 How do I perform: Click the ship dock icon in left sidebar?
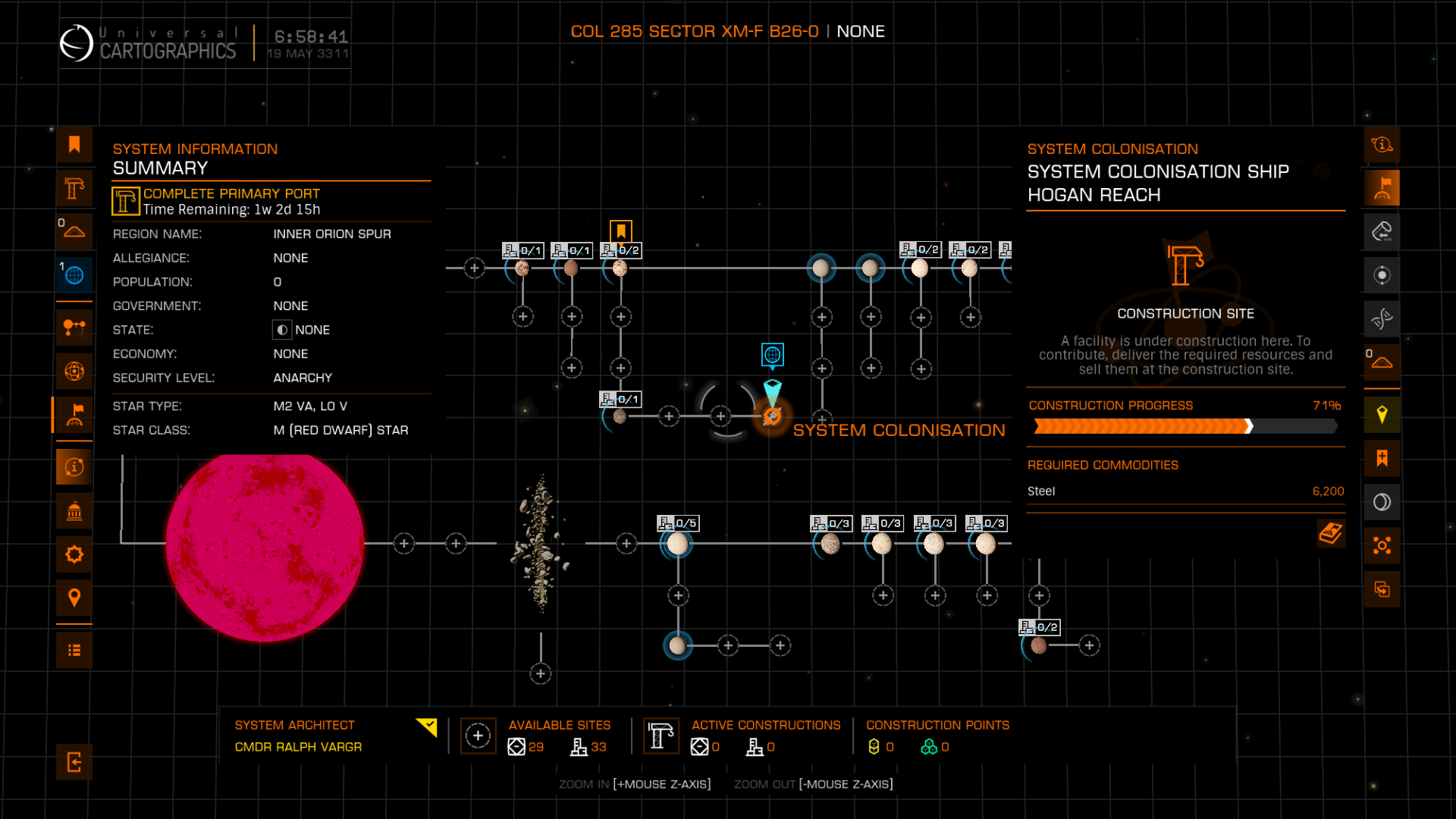tap(74, 231)
